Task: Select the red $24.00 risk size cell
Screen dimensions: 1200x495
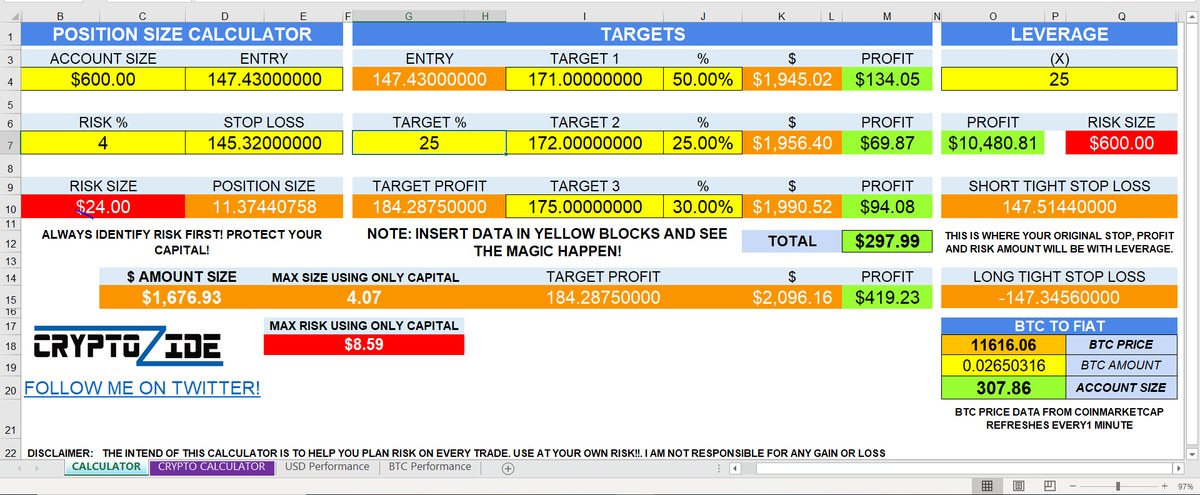Action: 103,207
